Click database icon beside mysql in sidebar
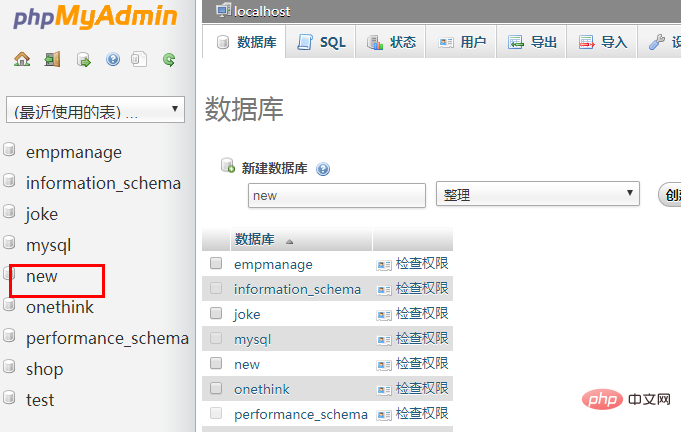Image resolution: width=681 pixels, height=432 pixels. click(x=9, y=242)
